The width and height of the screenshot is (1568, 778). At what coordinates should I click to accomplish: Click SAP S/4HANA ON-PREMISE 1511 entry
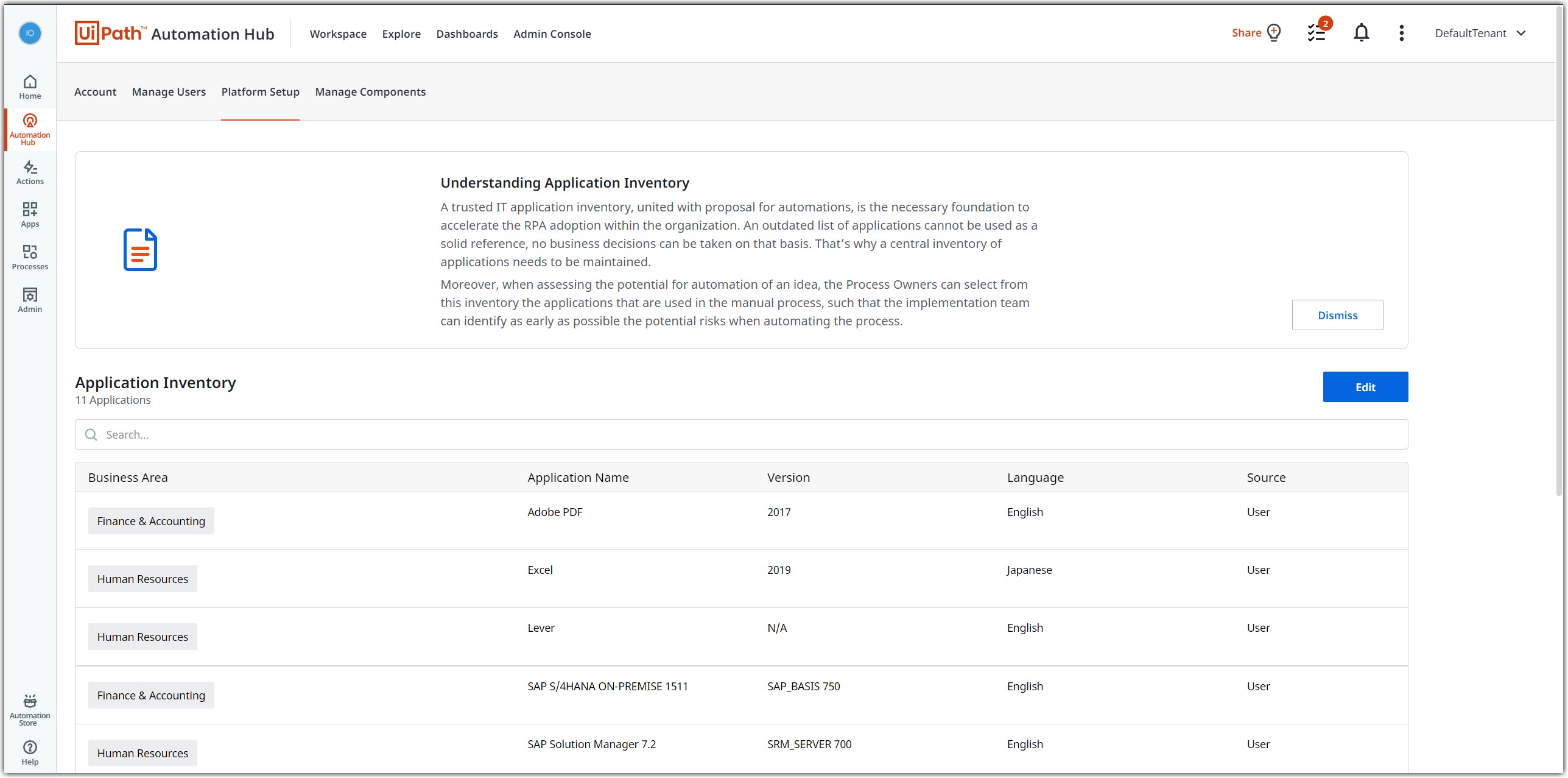pos(607,687)
